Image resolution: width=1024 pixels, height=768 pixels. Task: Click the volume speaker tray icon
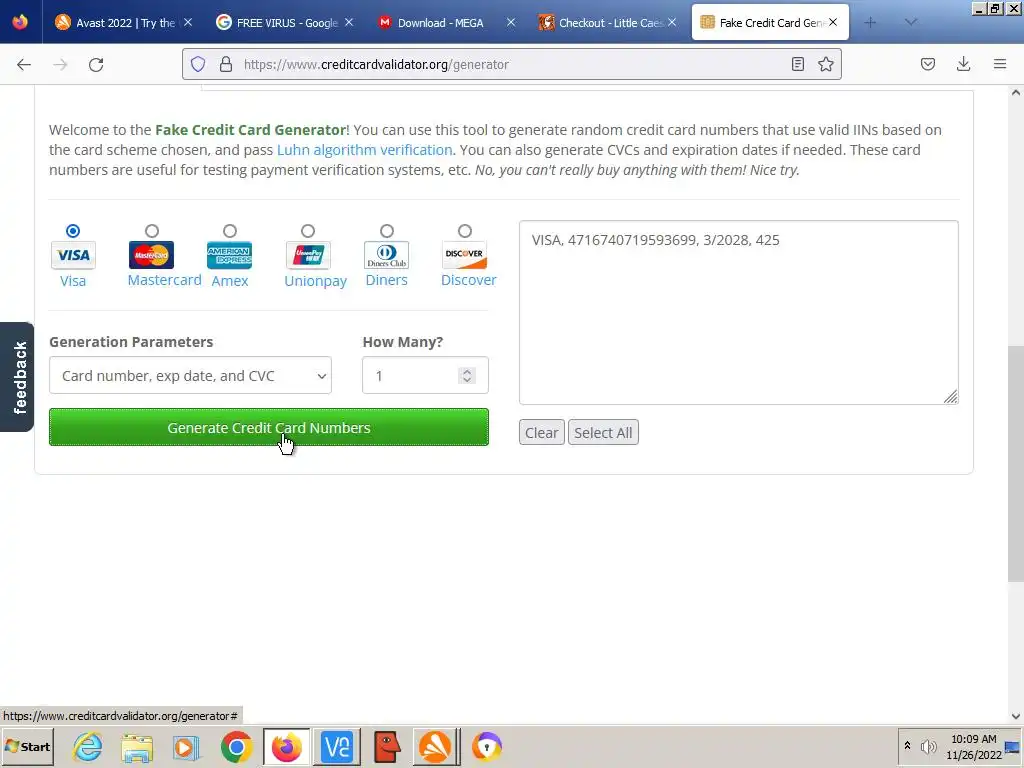click(928, 746)
